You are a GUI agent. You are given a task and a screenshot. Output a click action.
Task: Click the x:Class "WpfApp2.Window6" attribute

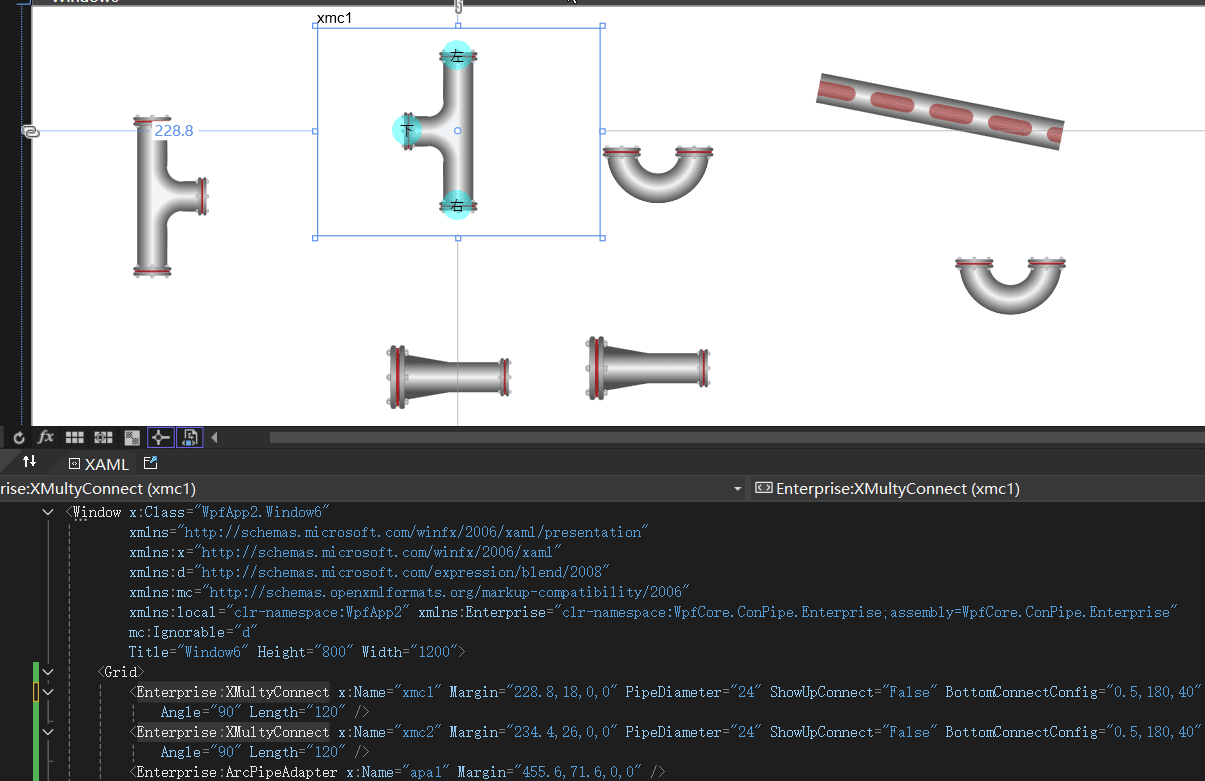(x=229, y=512)
